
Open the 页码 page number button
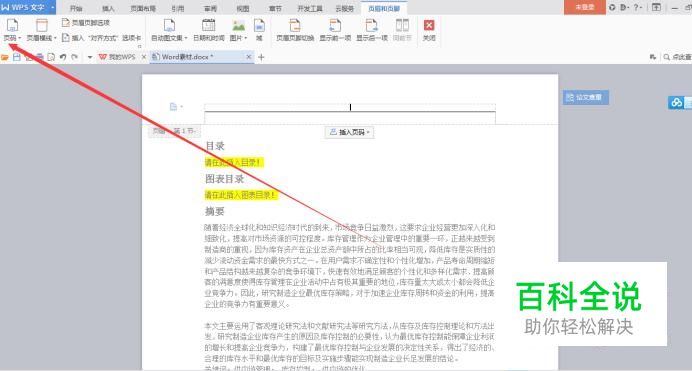point(12,30)
